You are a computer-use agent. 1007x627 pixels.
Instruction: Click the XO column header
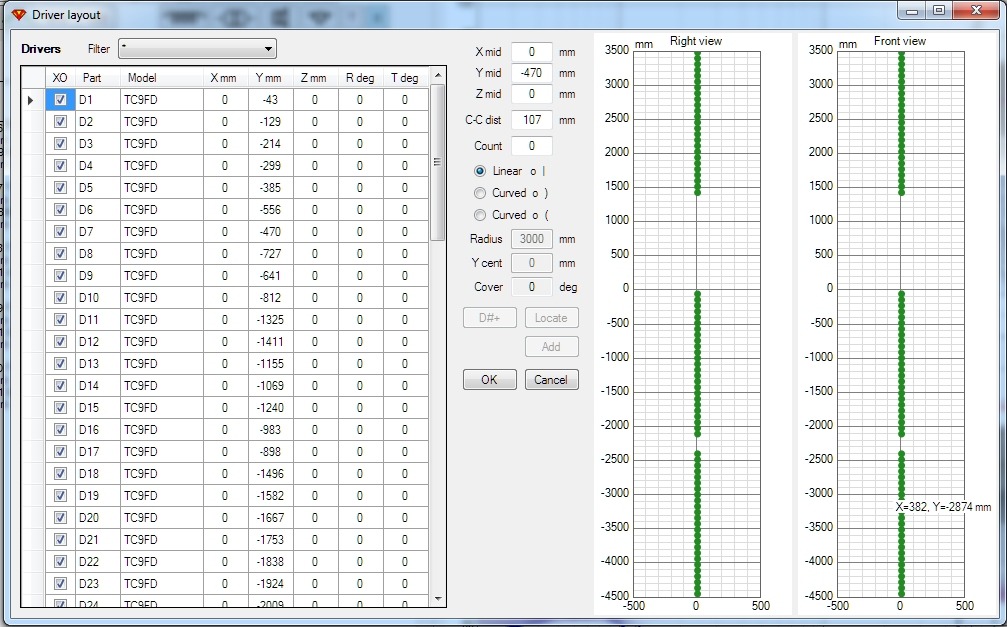[60, 78]
